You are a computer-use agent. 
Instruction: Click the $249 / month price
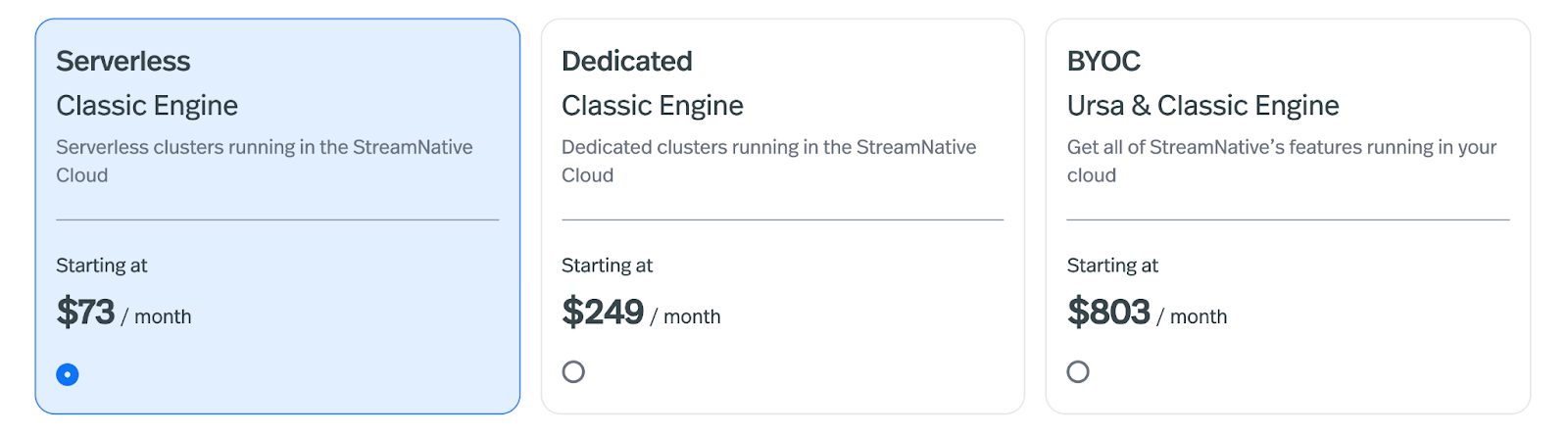click(x=641, y=313)
